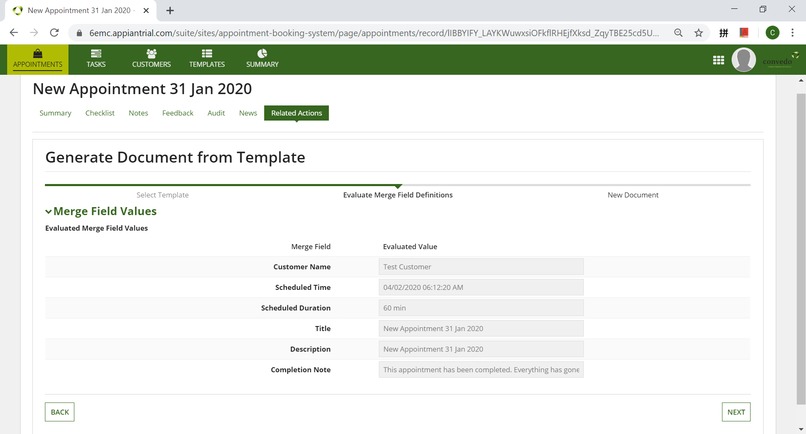806x434 pixels.
Task: Click the Generate Document from Template heading
Action: click(175, 157)
